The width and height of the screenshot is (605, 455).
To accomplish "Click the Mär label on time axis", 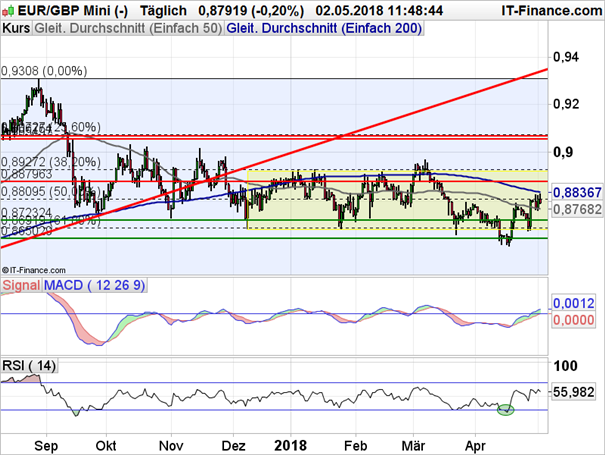I will tap(413, 446).
